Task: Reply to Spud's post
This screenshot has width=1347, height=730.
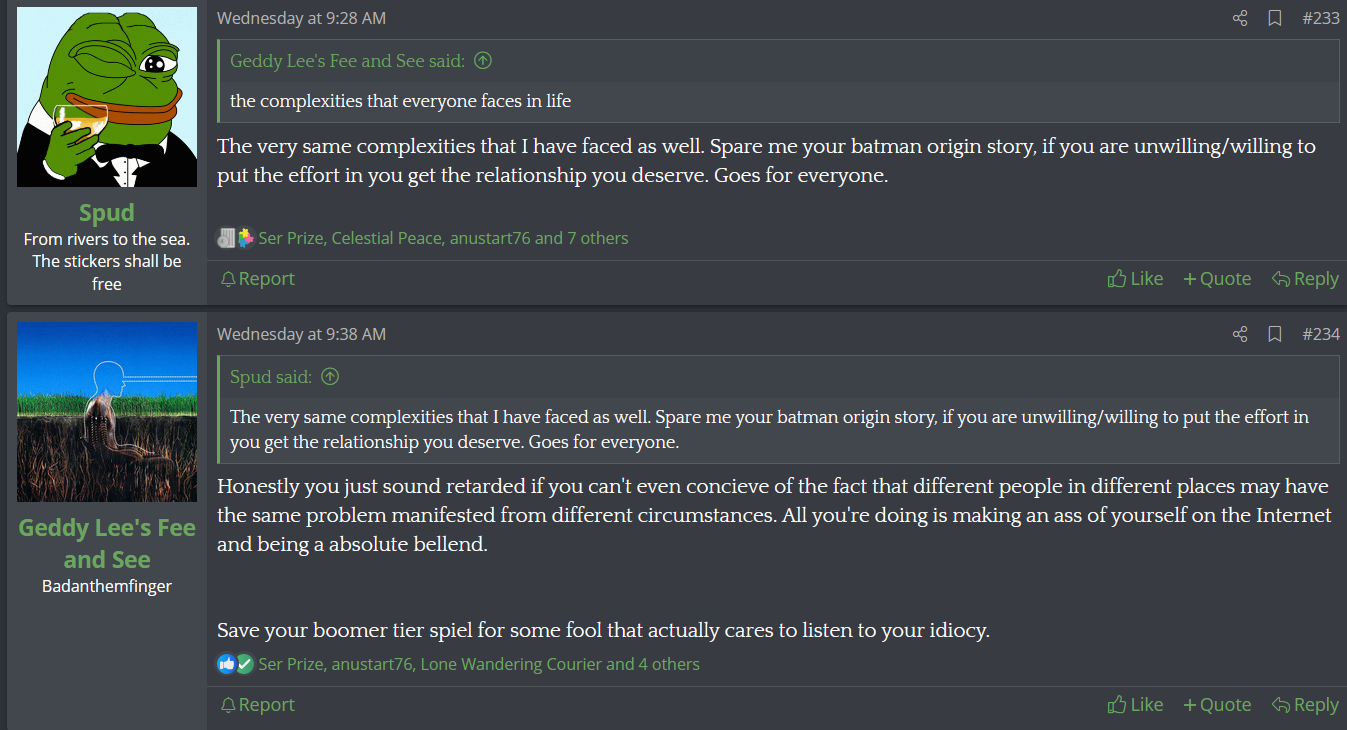Action: [1305, 279]
